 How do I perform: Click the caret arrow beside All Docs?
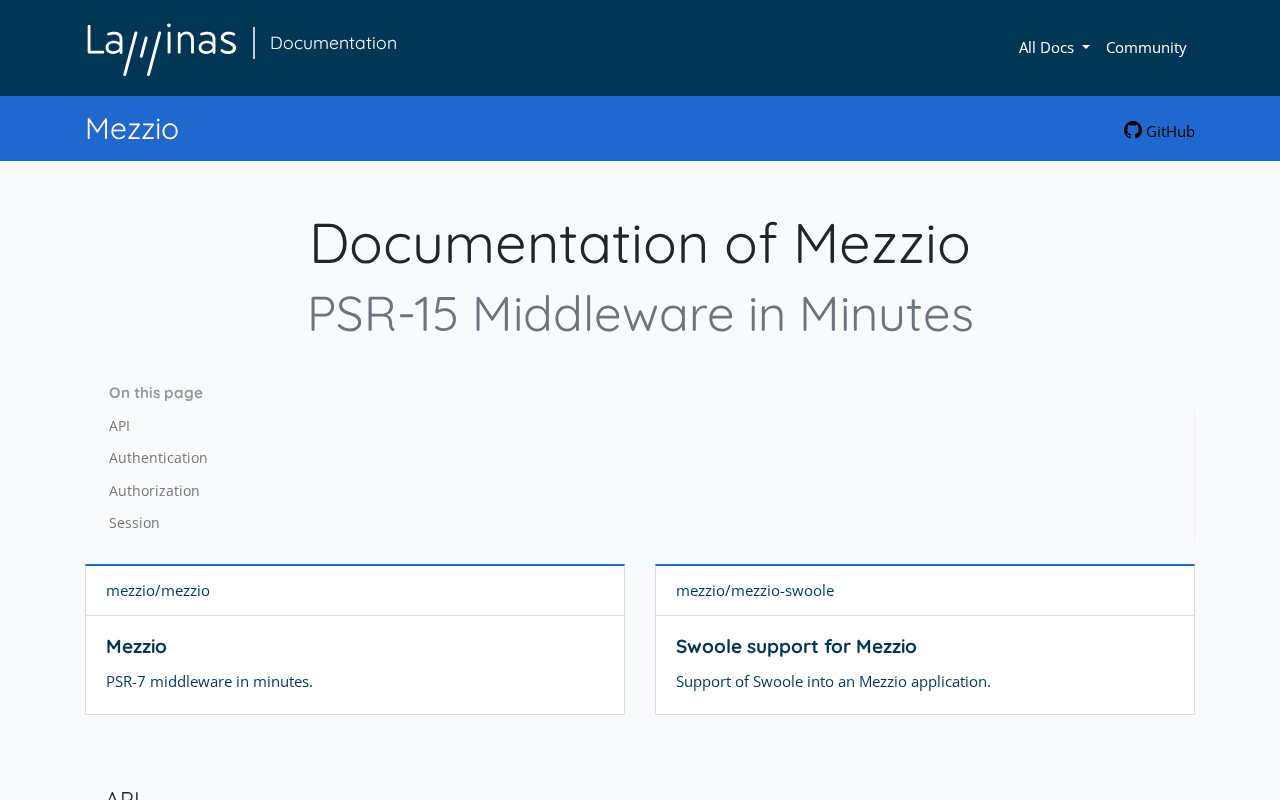click(x=1086, y=48)
